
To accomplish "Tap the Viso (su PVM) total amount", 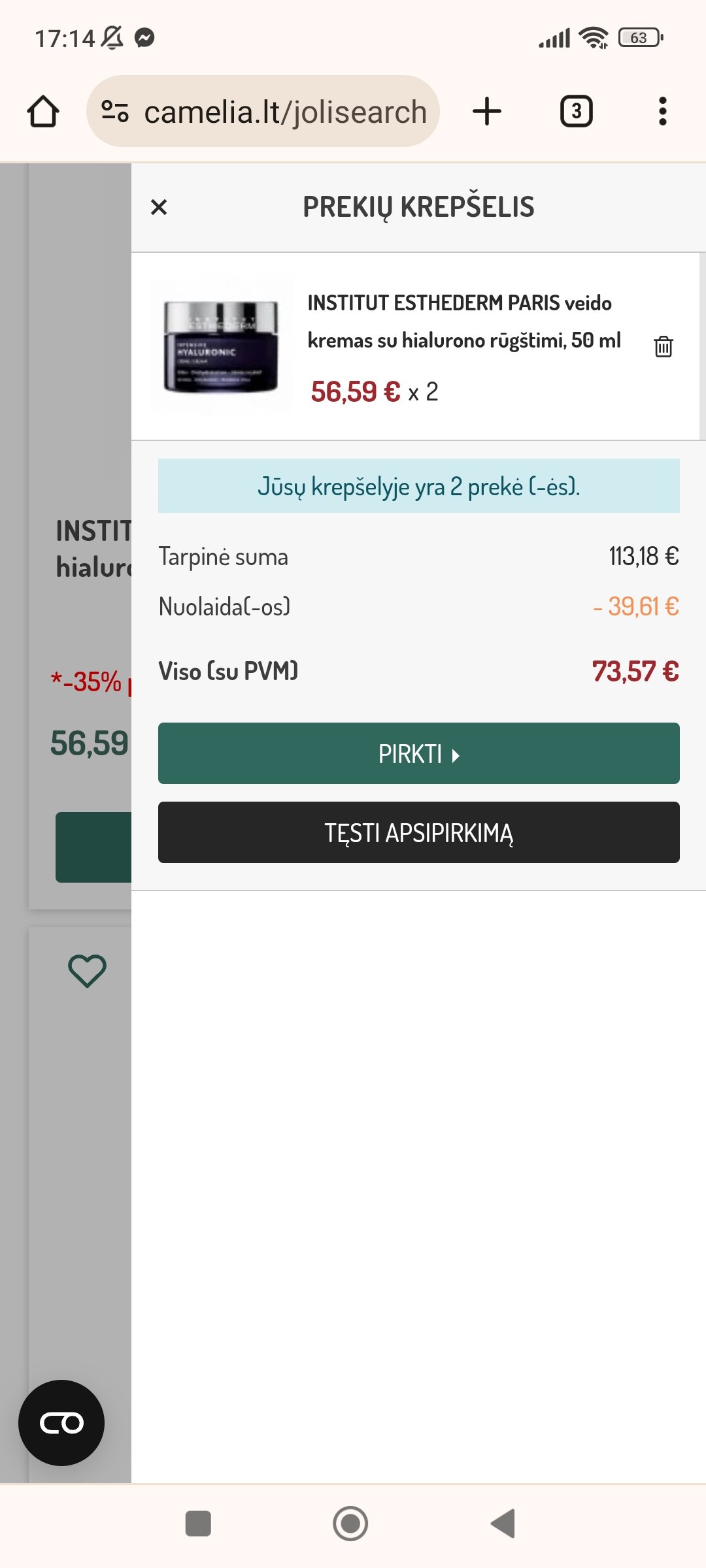I will pyautogui.click(x=635, y=672).
